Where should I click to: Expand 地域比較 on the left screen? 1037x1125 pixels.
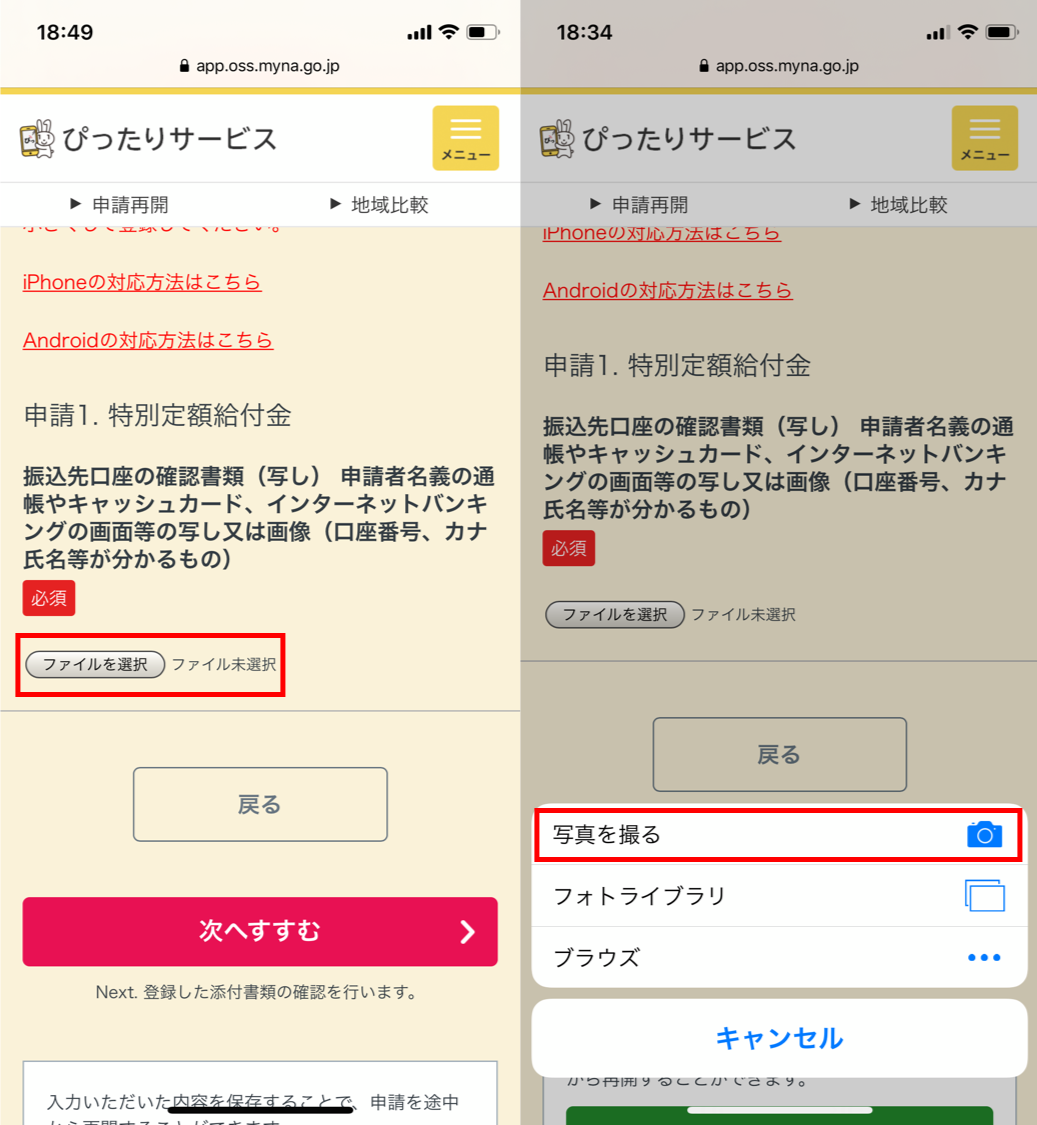tap(379, 204)
